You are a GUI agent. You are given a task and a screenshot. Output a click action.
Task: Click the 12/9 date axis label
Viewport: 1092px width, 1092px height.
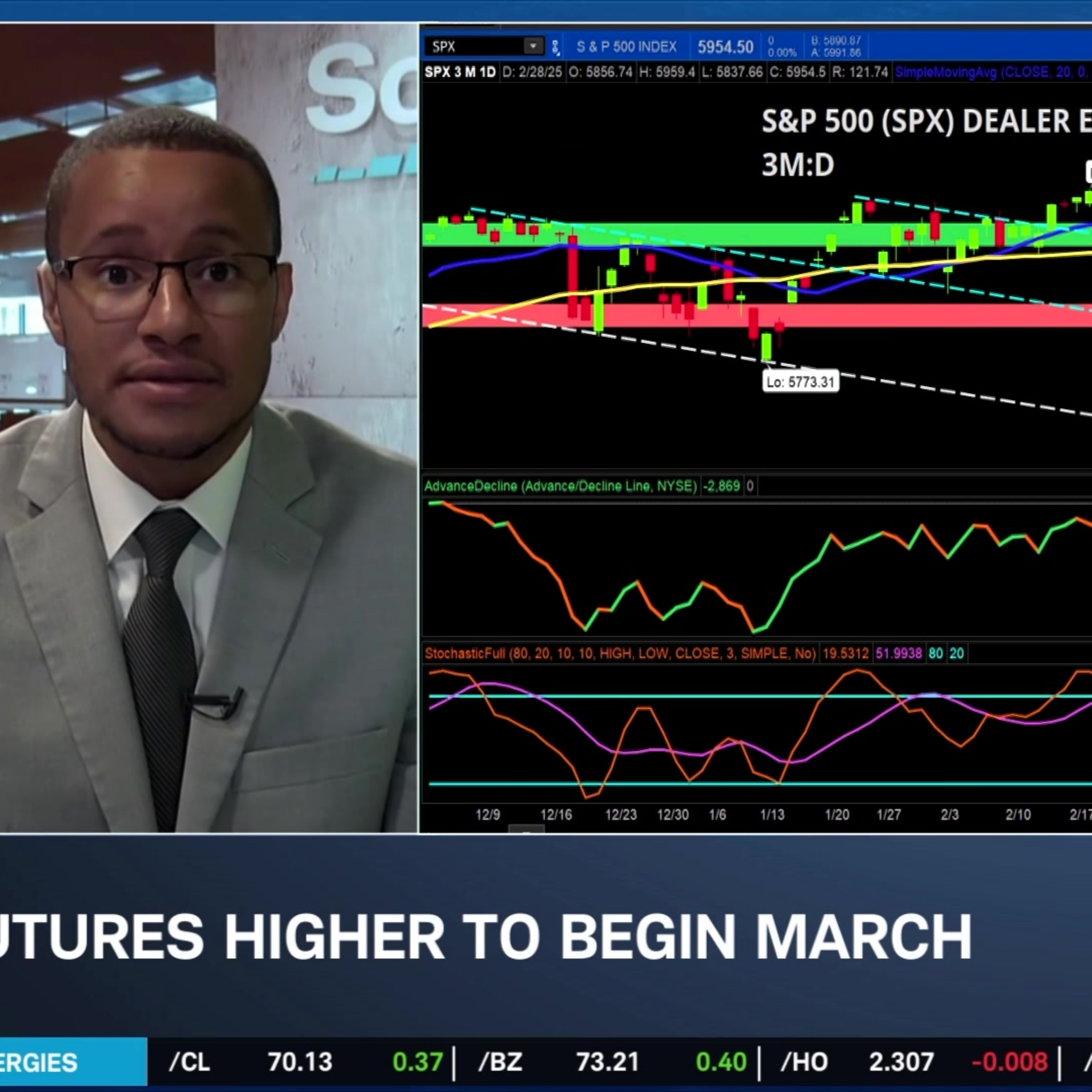[488, 815]
